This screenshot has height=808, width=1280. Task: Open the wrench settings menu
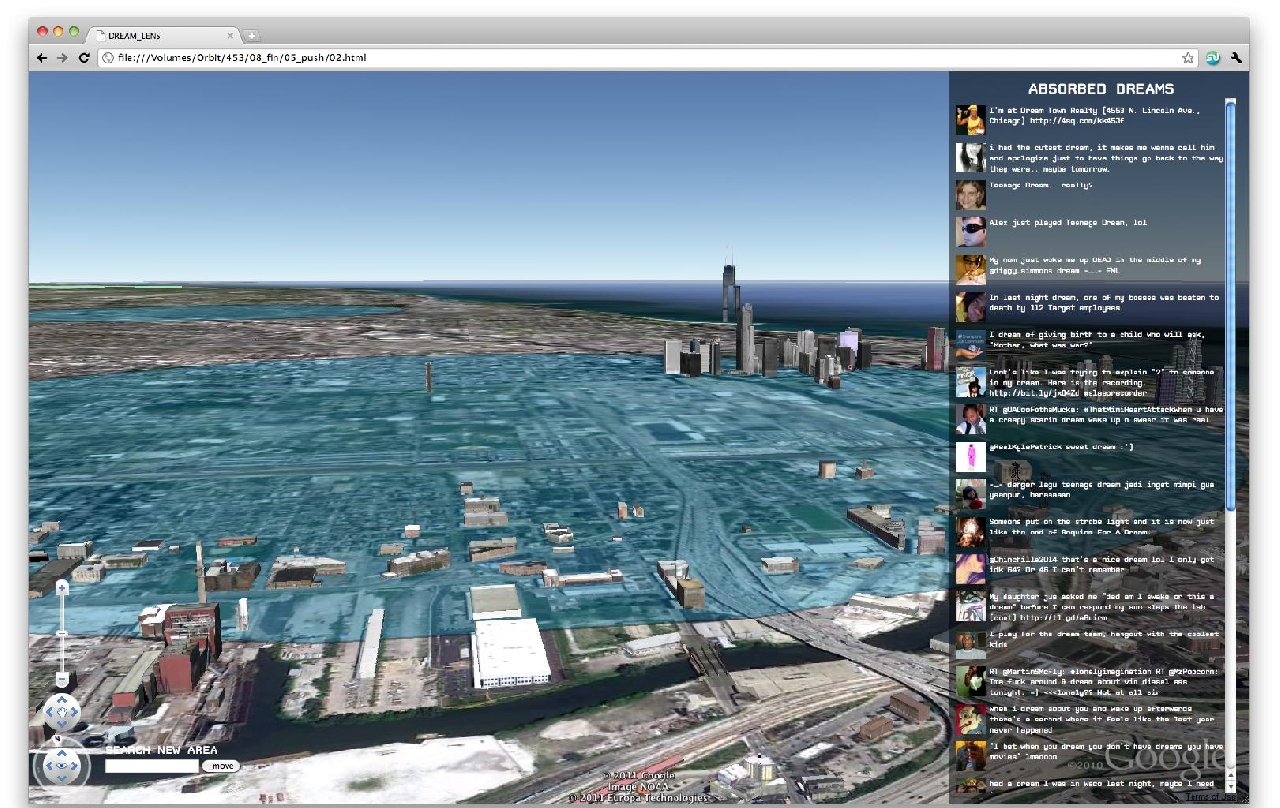[x=1236, y=58]
